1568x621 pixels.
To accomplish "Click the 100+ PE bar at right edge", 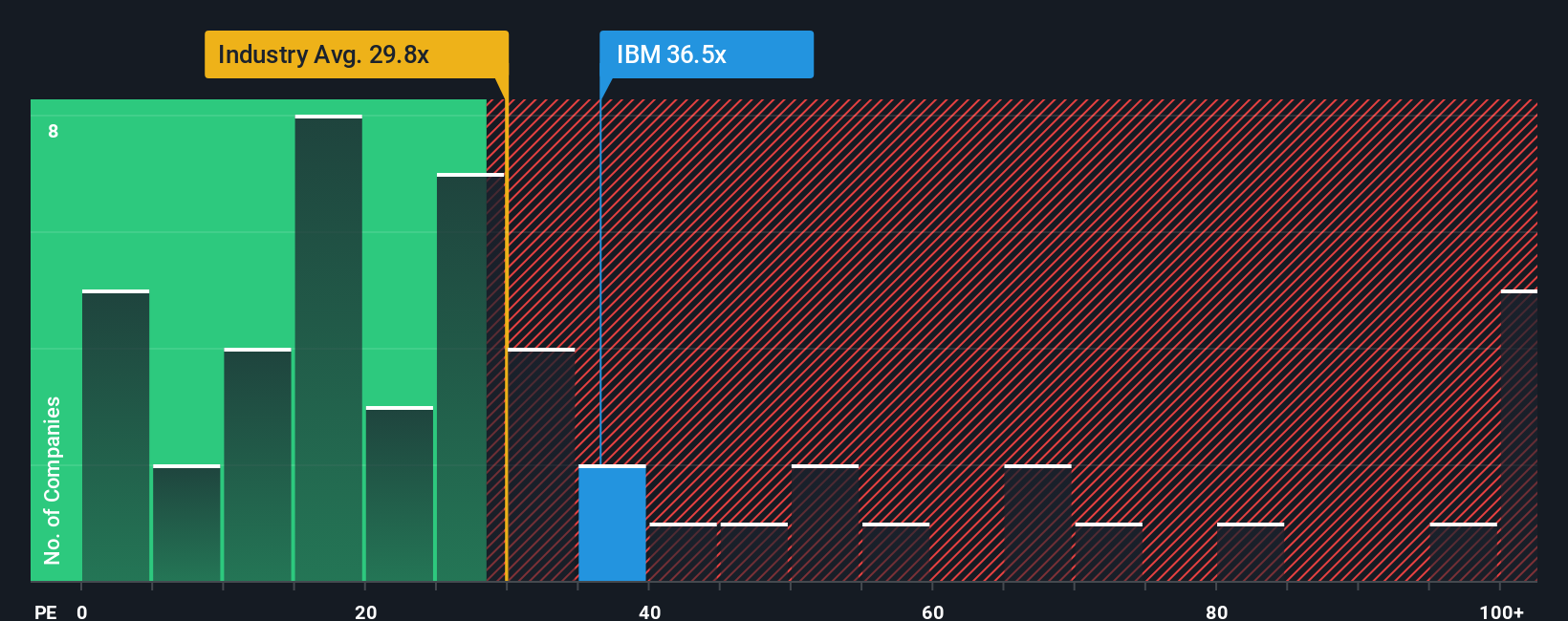I will point(1518,436).
